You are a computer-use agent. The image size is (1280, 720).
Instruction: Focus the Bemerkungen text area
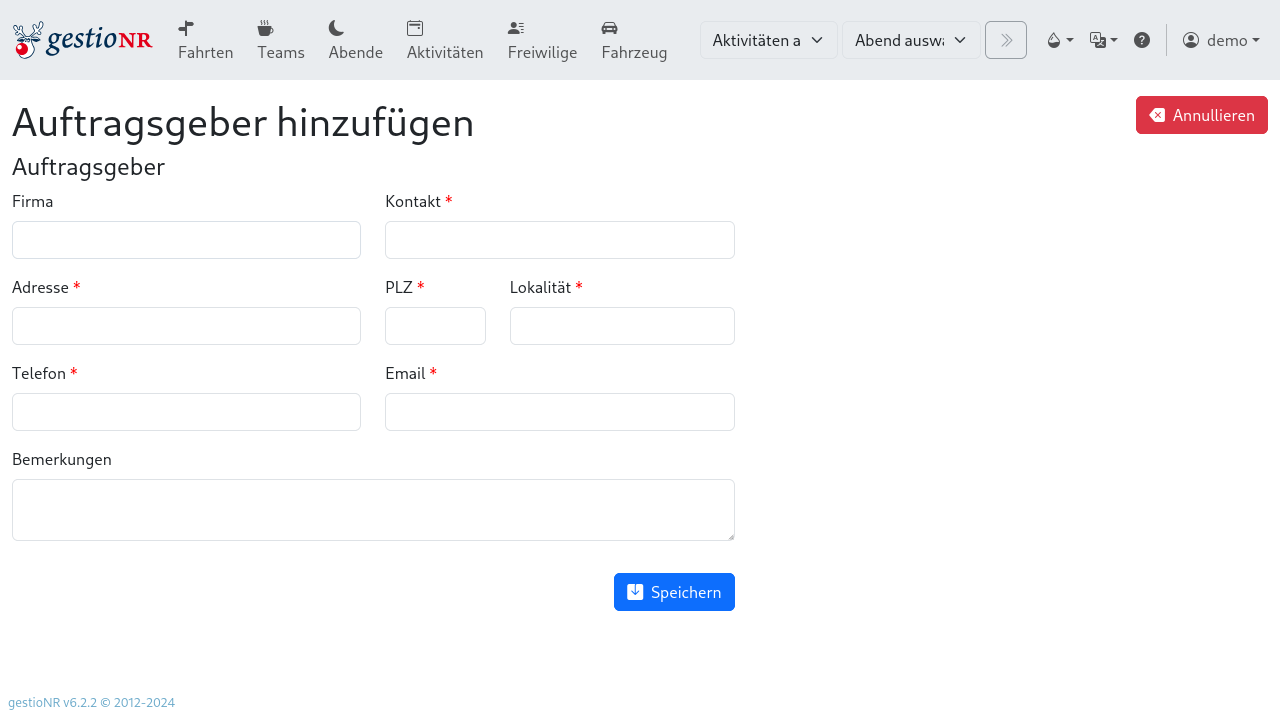[373, 509]
